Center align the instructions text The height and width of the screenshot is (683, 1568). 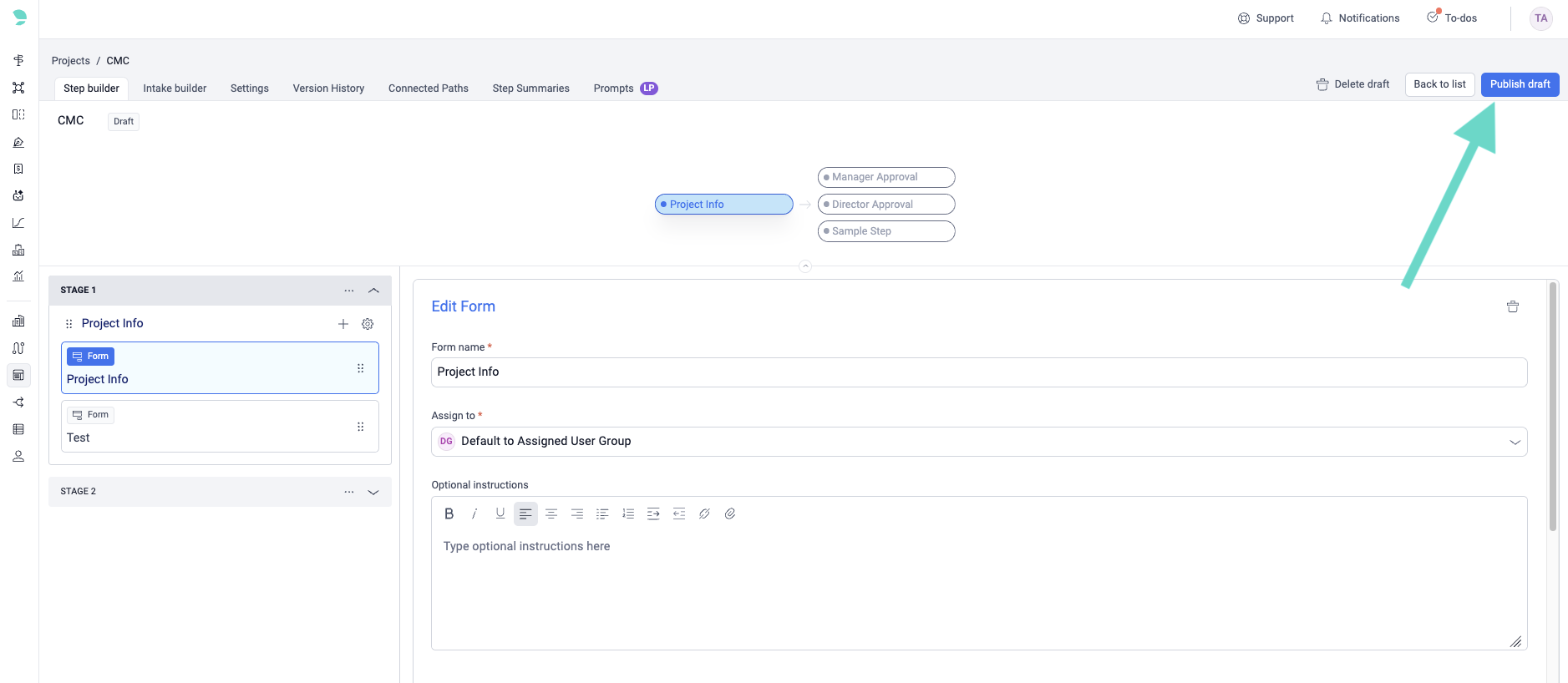(551, 514)
